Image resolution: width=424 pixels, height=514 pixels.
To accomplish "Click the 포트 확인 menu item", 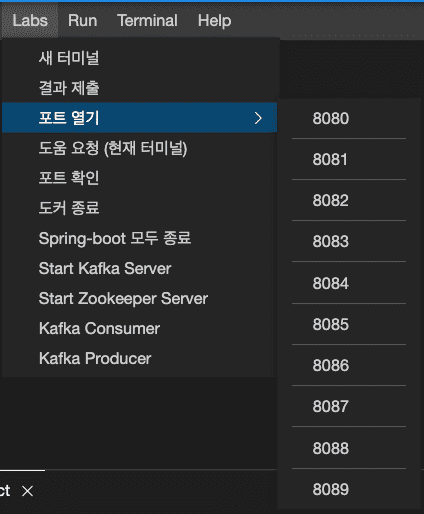I will tap(139, 178).
